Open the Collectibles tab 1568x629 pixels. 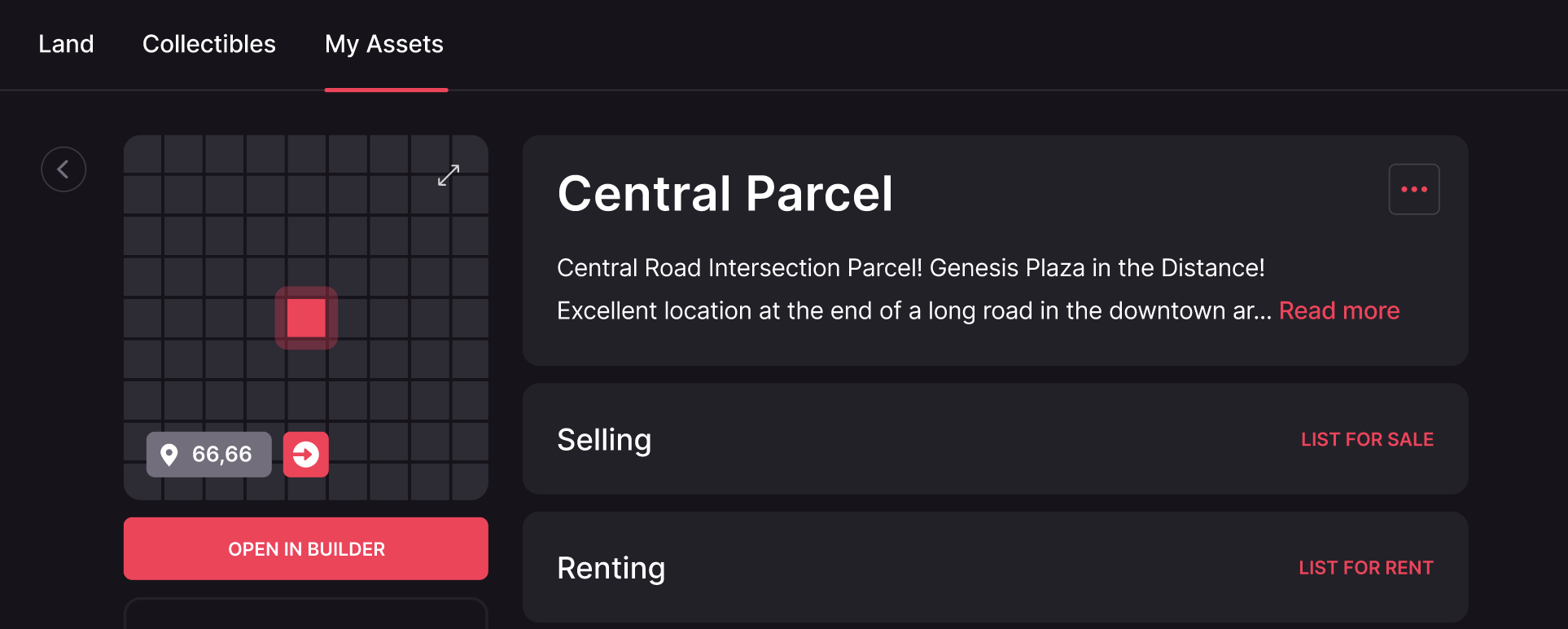point(209,44)
